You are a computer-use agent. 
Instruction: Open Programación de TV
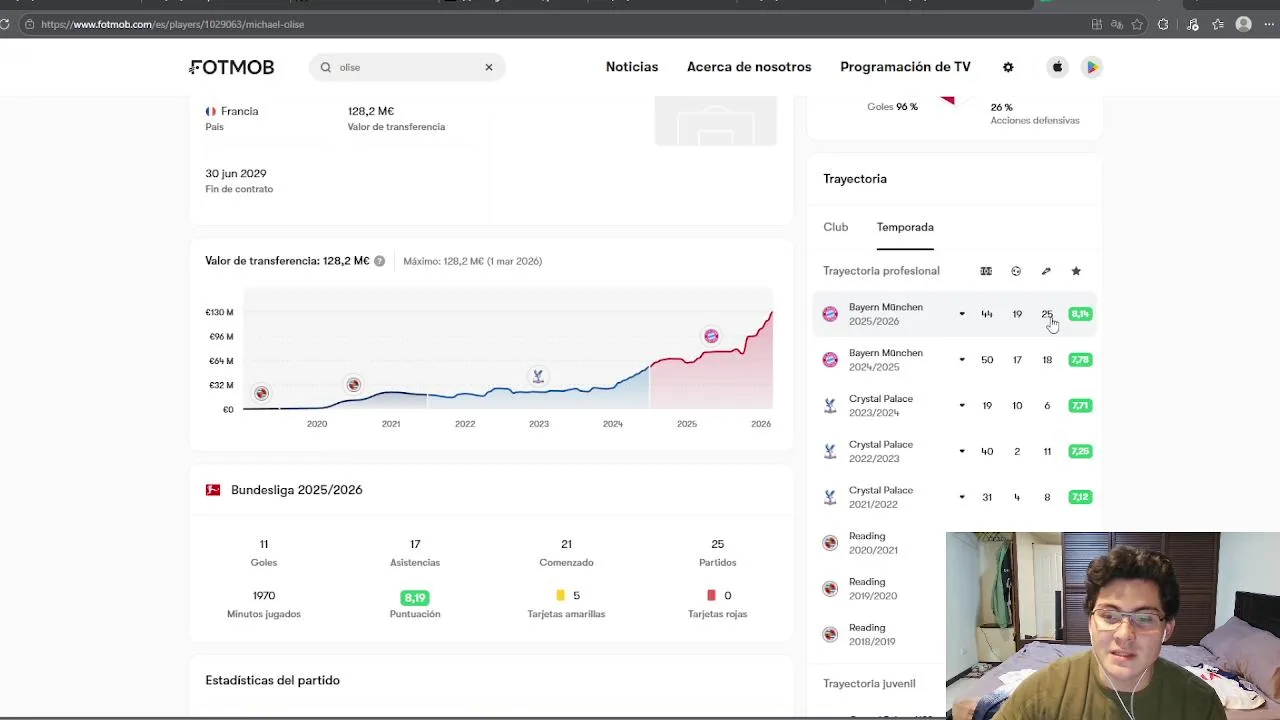point(905,67)
